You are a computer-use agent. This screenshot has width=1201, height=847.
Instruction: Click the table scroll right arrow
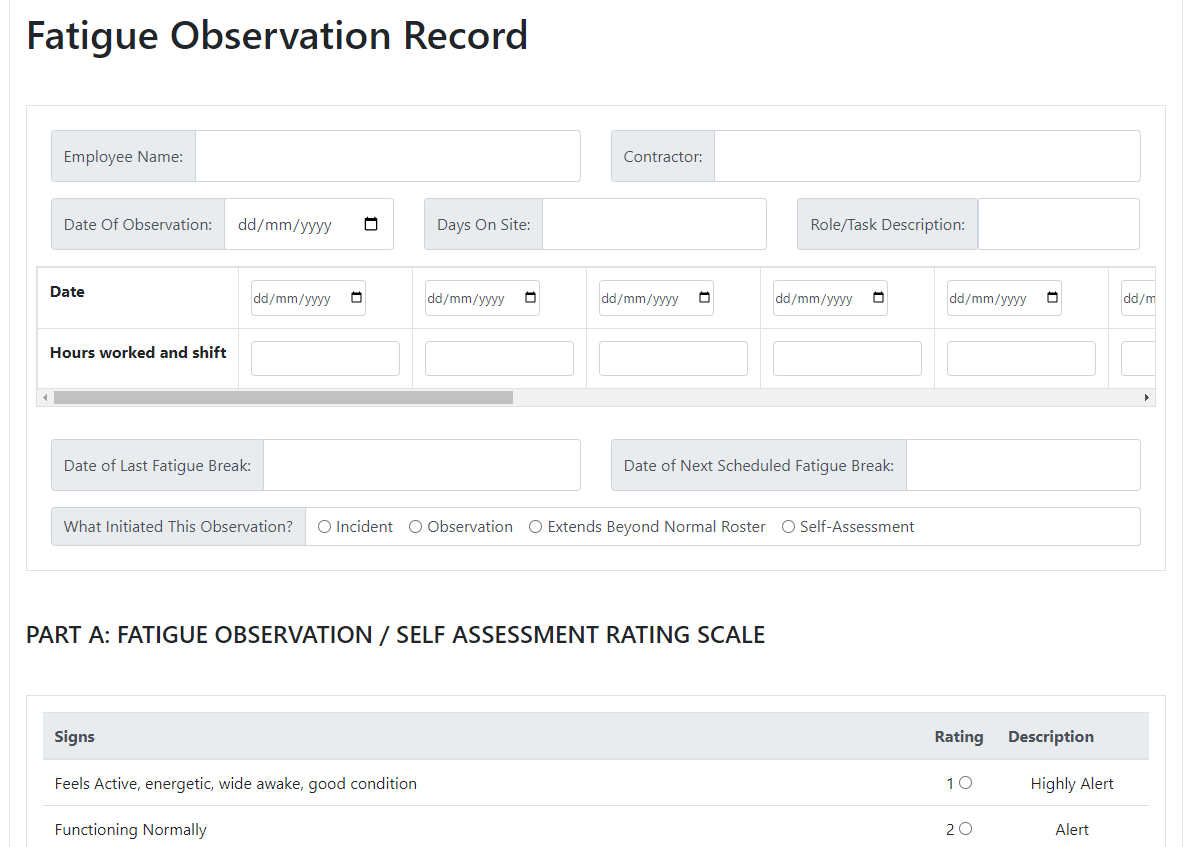(1146, 397)
